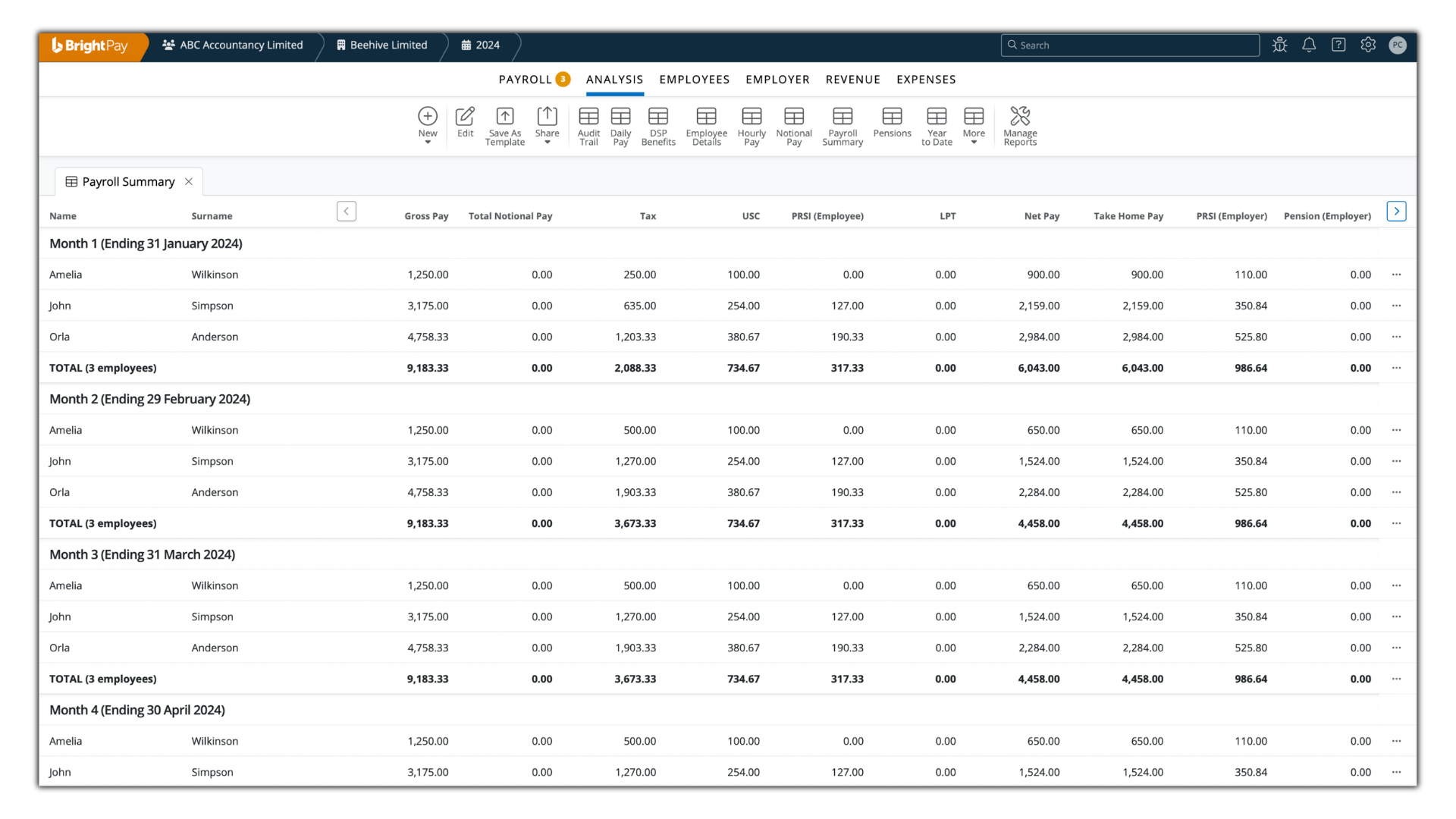The width and height of the screenshot is (1456, 819).
Task: Click the Gross Pay column header
Action: tap(426, 216)
